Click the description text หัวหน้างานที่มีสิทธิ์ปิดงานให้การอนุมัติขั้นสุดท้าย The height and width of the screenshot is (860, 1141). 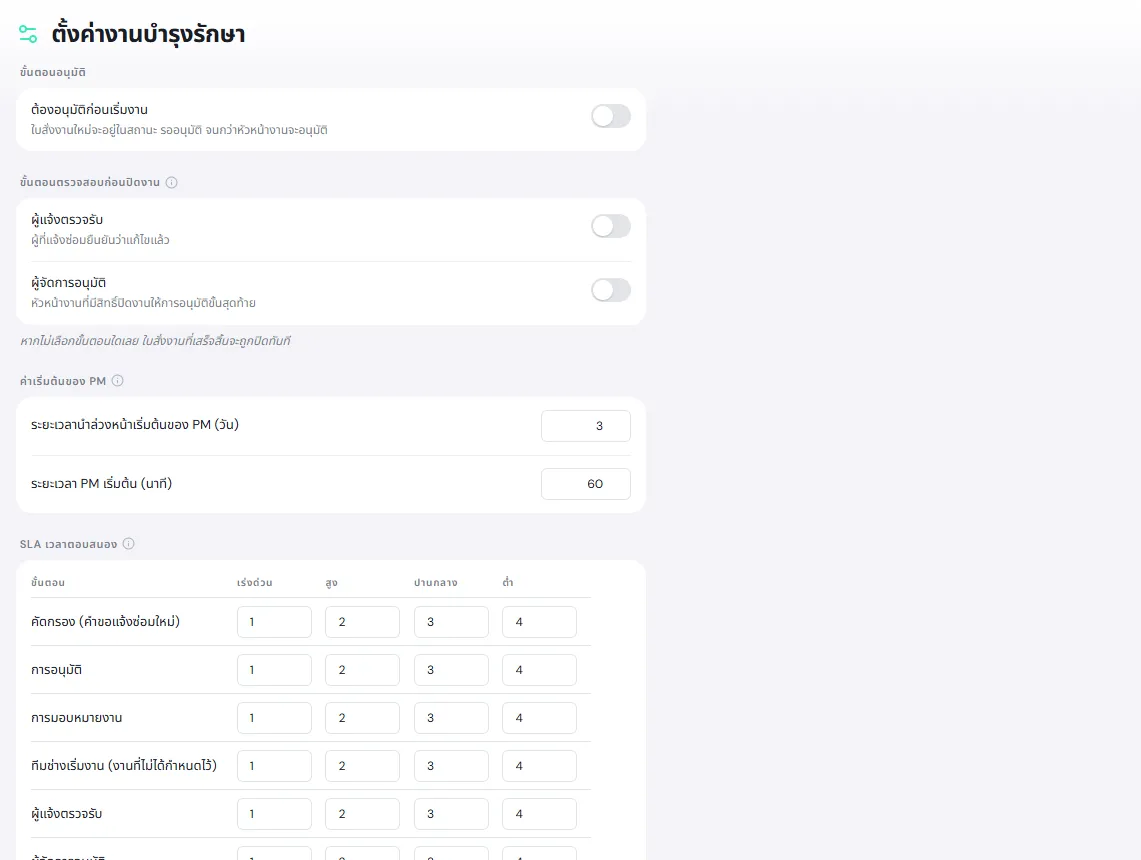[143, 303]
